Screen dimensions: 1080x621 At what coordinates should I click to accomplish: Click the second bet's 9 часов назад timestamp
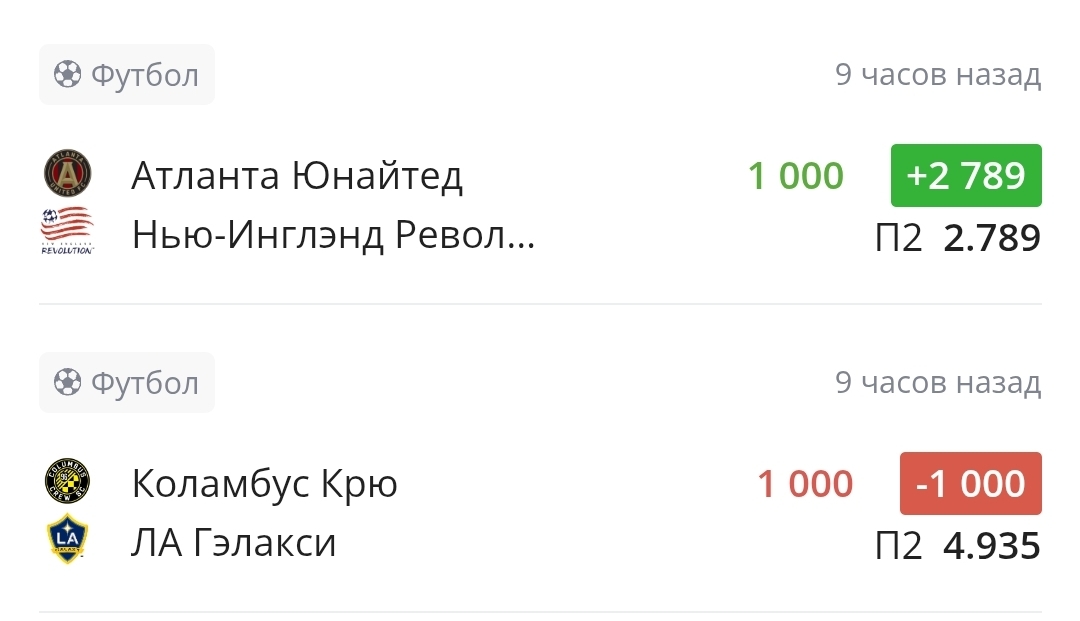click(x=938, y=383)
